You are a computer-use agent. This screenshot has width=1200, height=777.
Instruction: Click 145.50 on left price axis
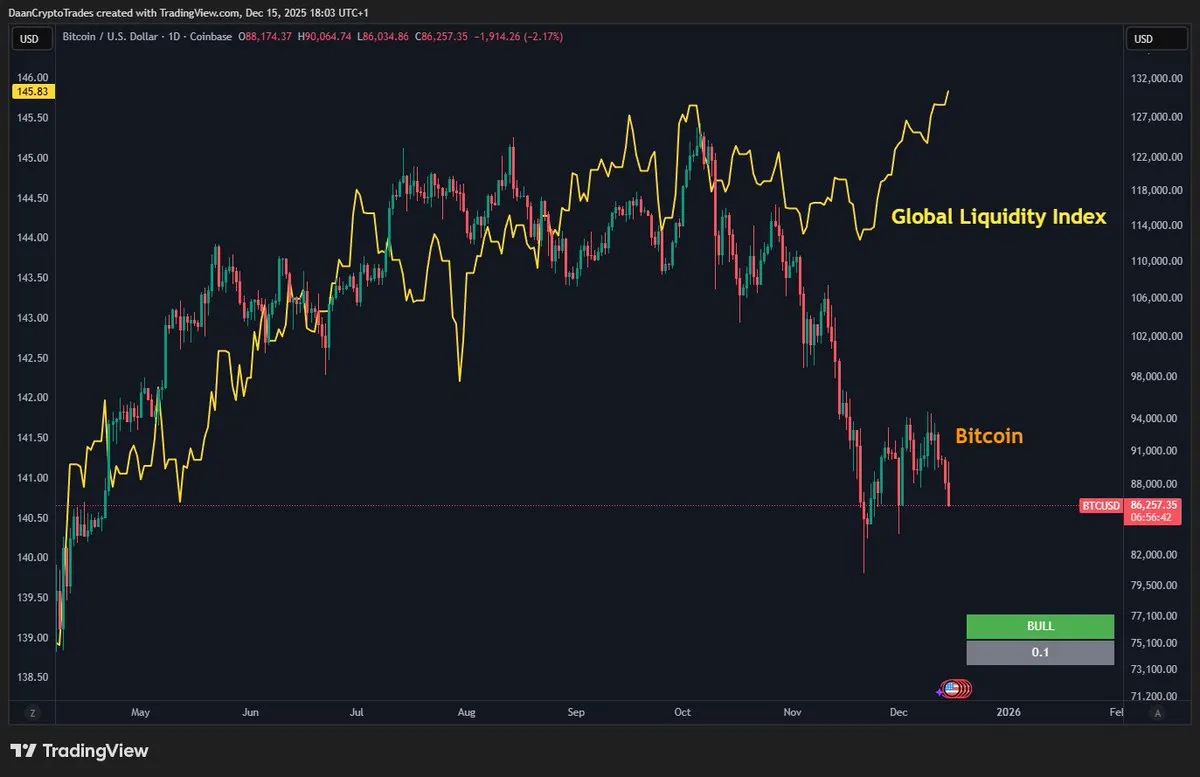(32, 118)
